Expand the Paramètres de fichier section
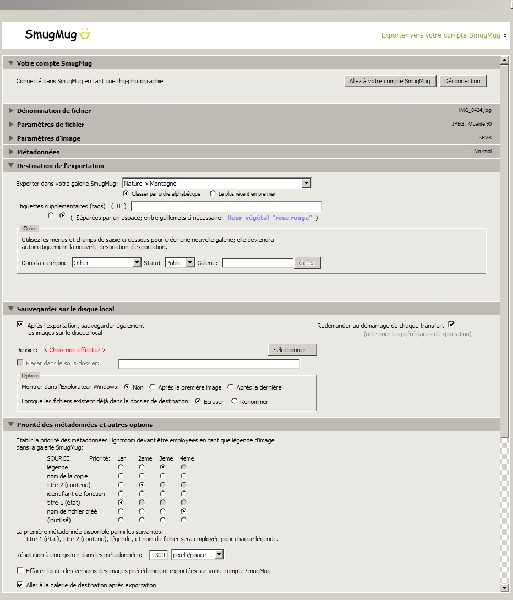This screenshot has width=513, height=600. pos(11,124)
